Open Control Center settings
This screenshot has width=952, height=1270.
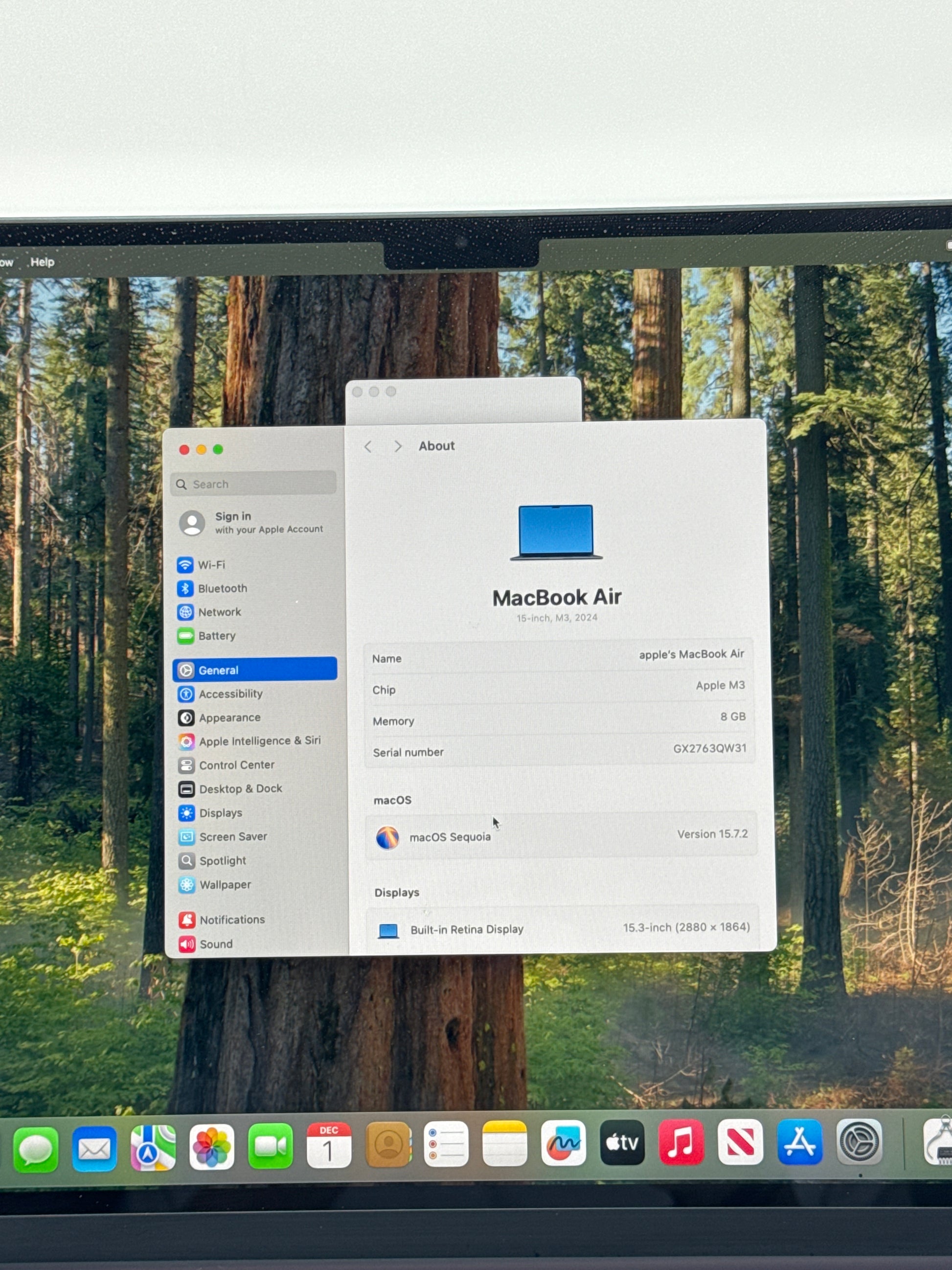click(x=236, y=765)
